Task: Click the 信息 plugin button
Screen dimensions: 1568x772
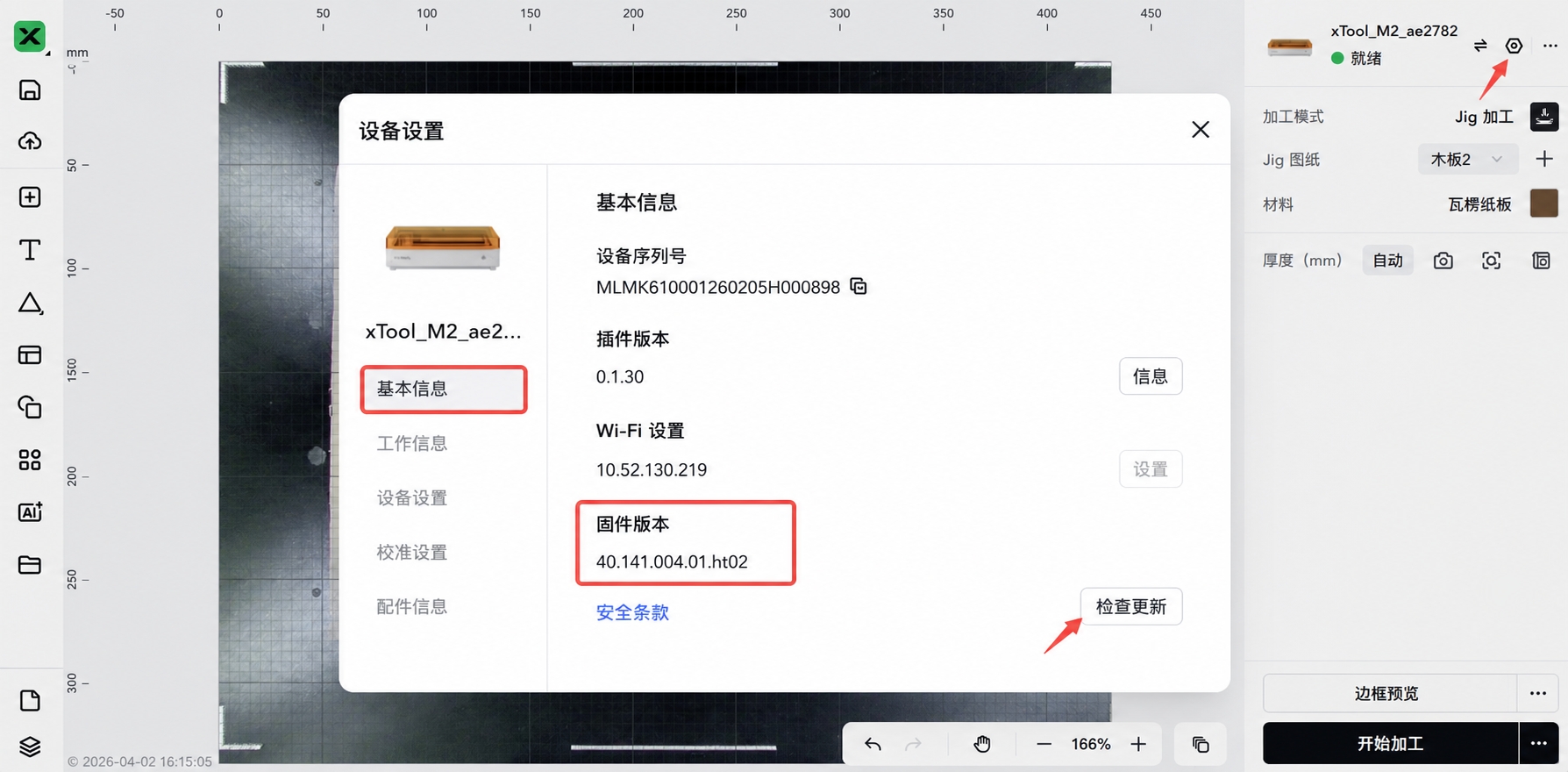Action: pos(1151,376)
